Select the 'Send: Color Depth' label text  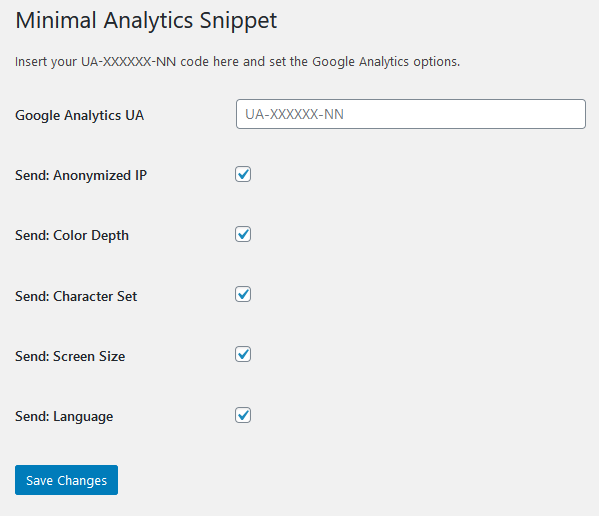coord(72,235)
